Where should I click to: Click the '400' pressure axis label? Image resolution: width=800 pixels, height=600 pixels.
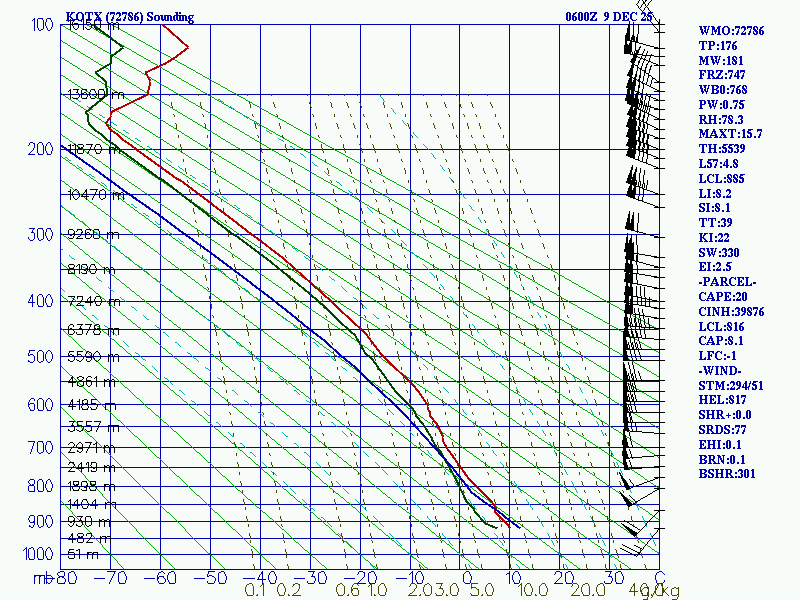click(40, 301)
